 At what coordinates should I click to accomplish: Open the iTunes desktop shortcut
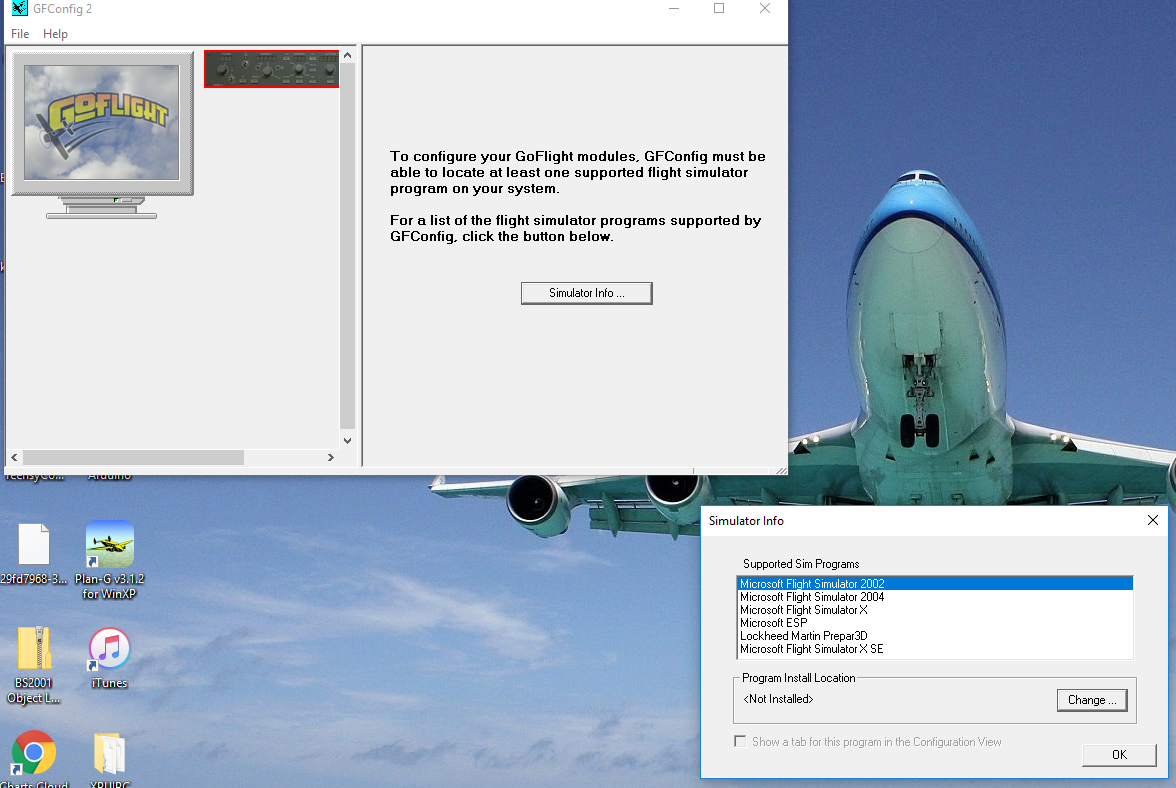(x=110, y=650)
